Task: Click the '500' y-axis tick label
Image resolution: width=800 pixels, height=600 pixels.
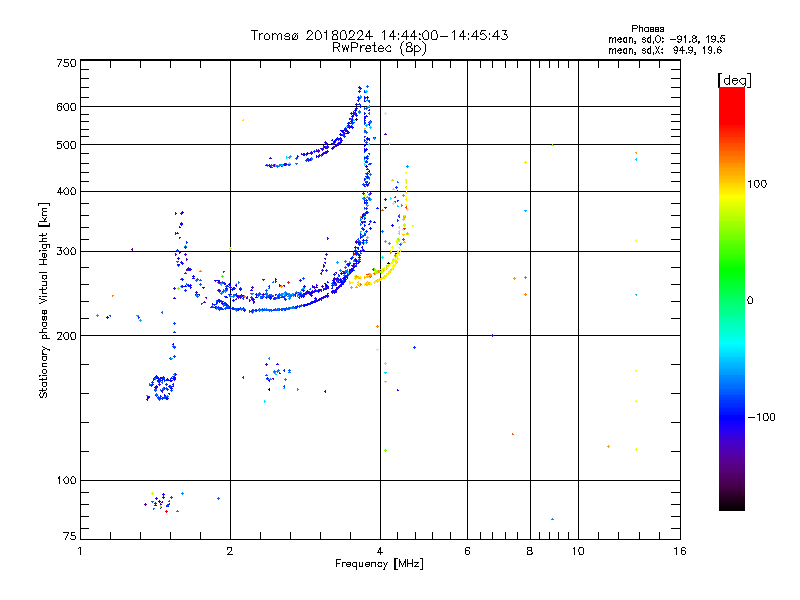Action: 66,145
